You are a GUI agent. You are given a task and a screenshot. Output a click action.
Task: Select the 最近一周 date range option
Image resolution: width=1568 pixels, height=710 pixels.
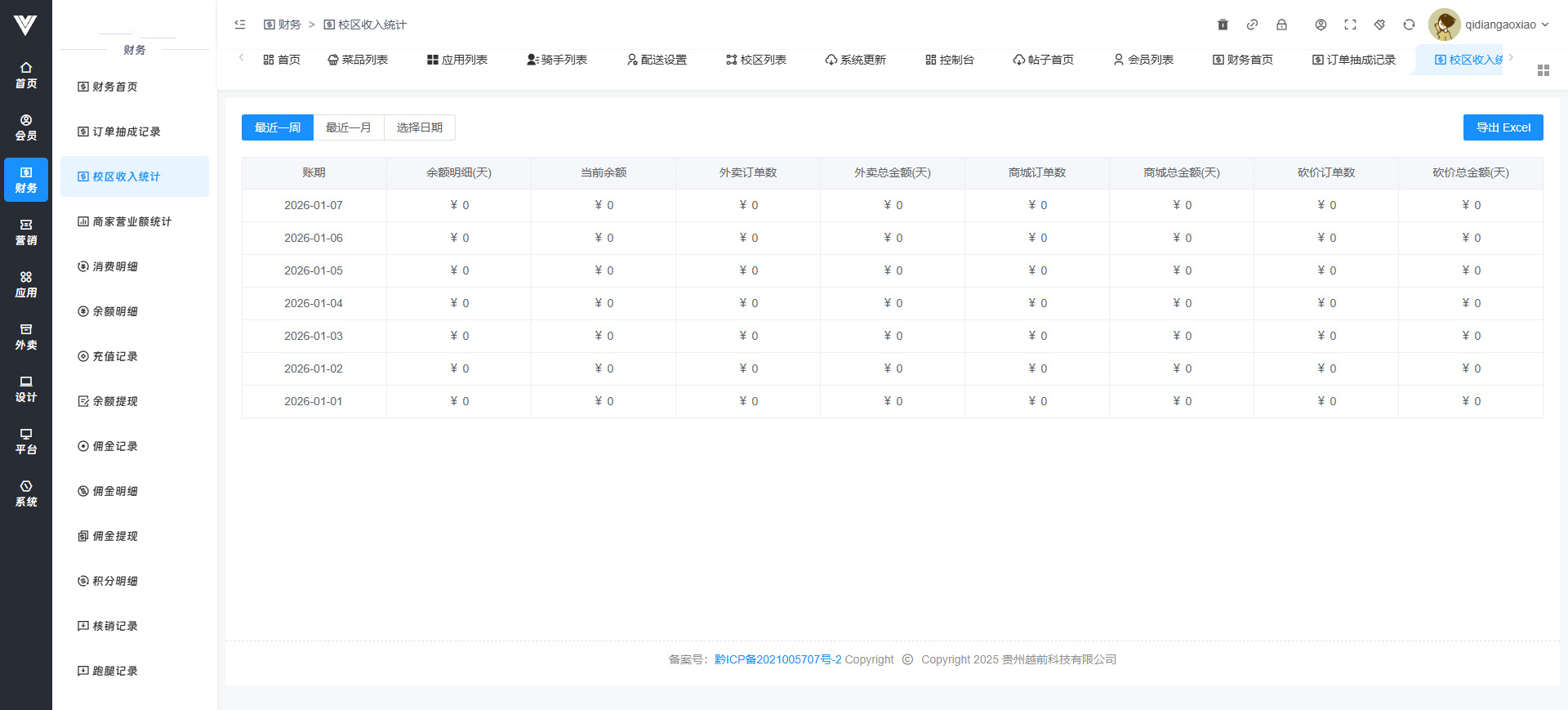tap(278, 127)
